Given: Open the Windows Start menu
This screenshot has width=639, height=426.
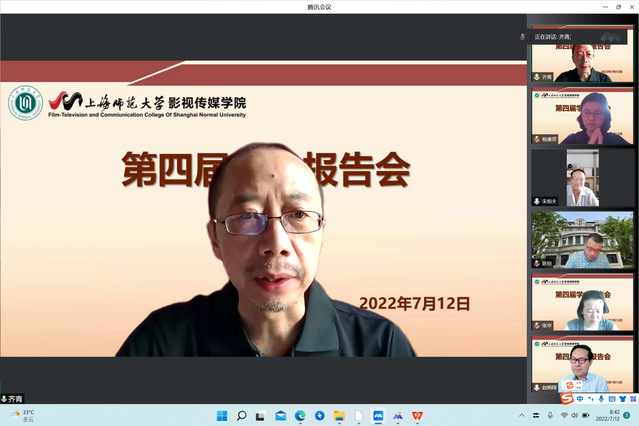Looking at the screenshot, I should tap(220, 415).
